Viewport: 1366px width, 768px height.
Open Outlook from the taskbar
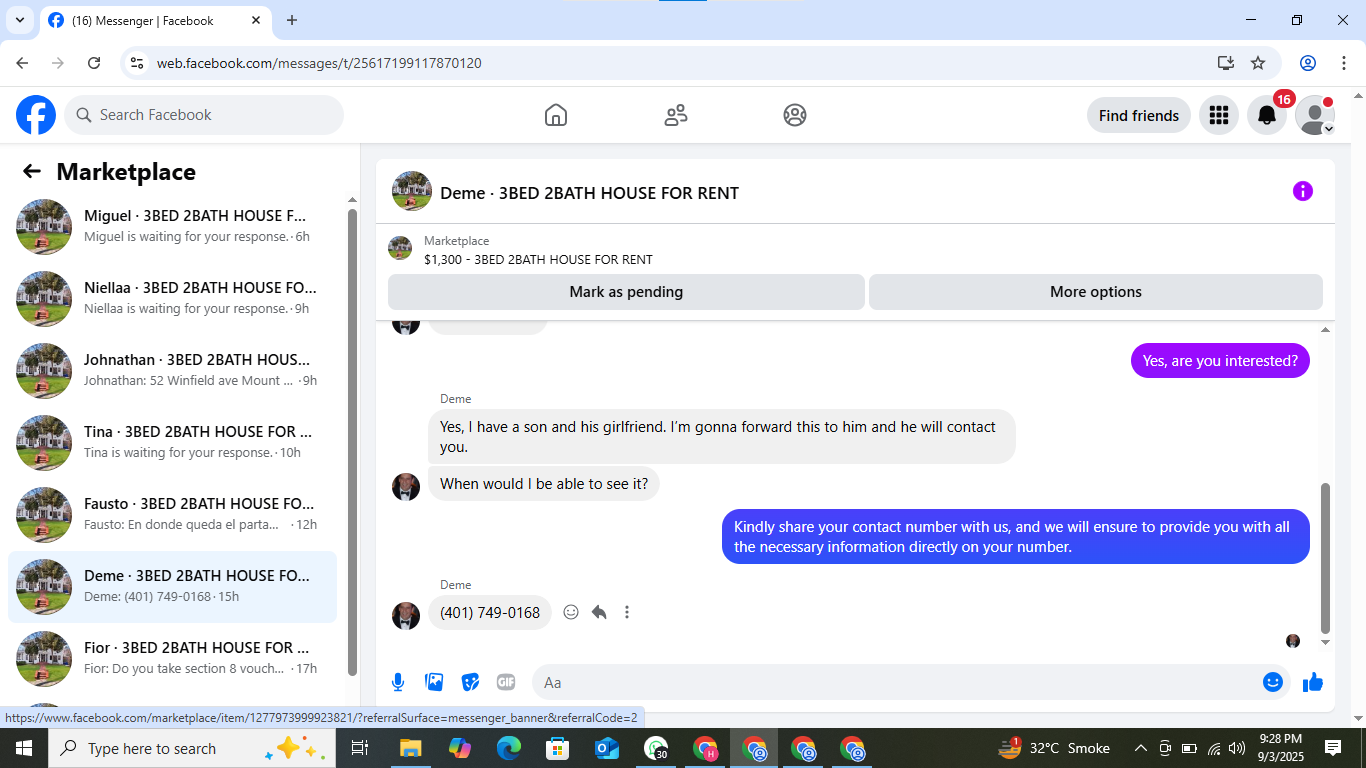pos(607,748)
